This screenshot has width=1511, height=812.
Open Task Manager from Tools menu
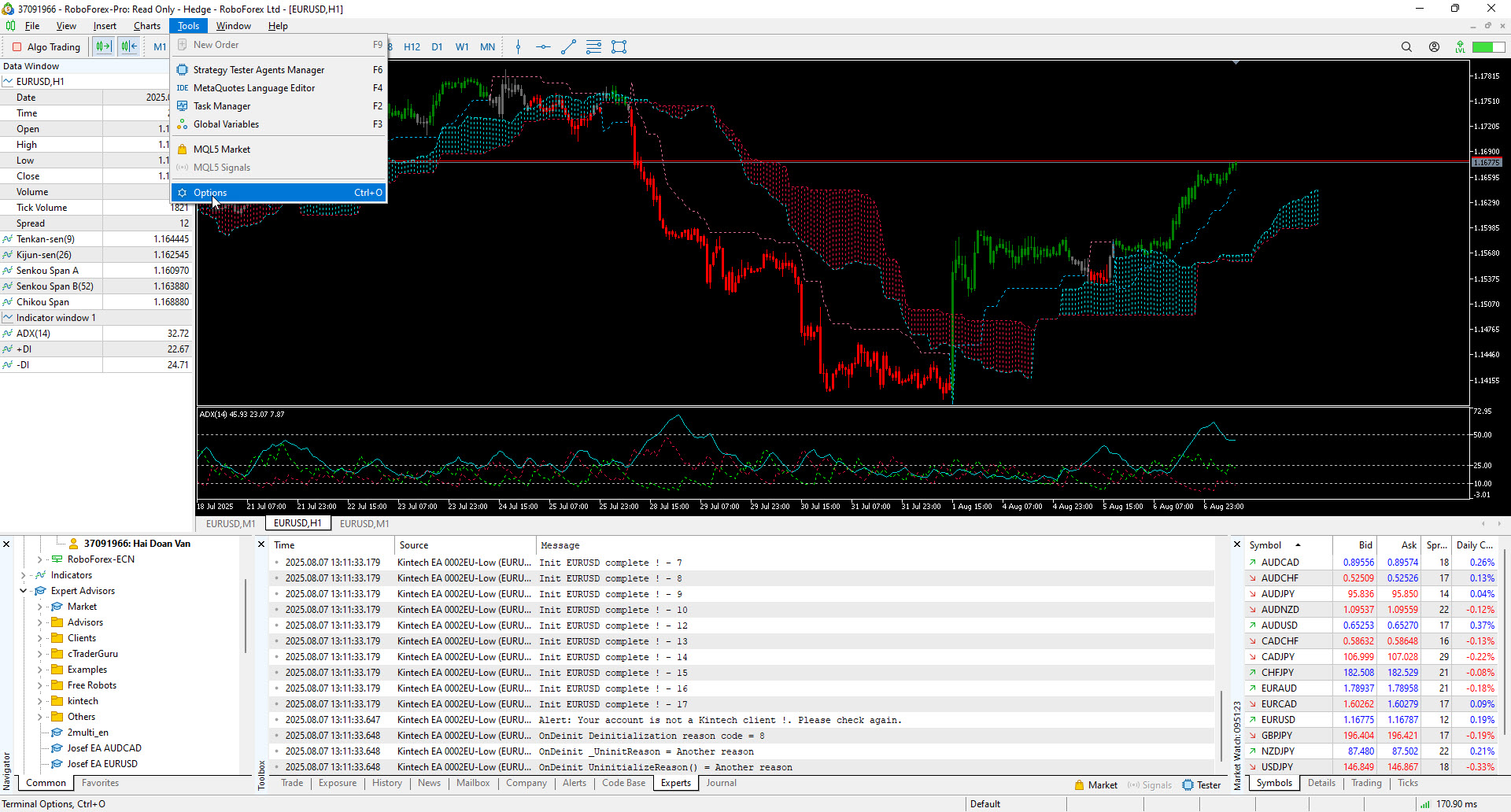click(279, 106)
